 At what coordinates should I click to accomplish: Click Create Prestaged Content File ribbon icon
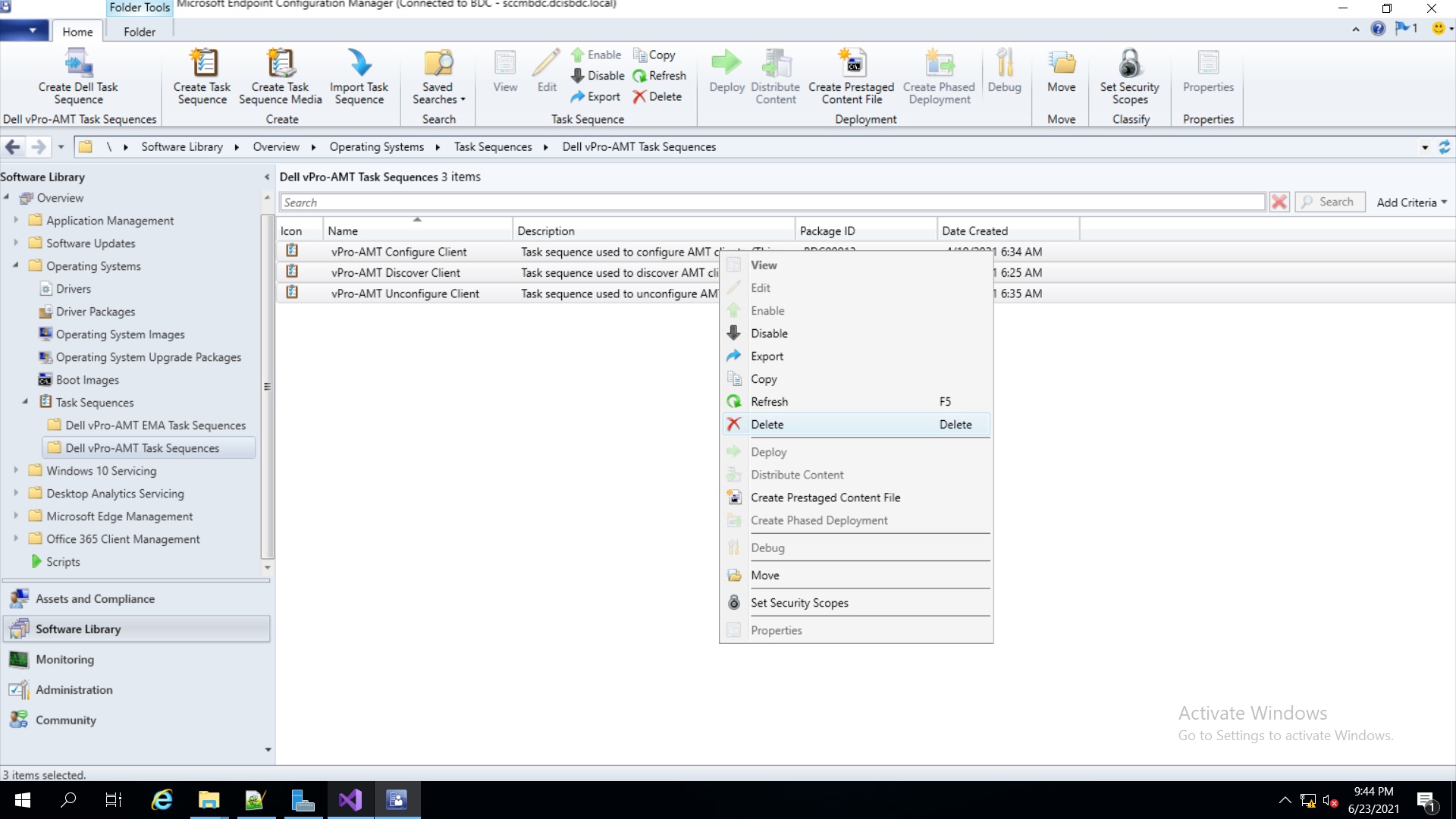point(851,76)
